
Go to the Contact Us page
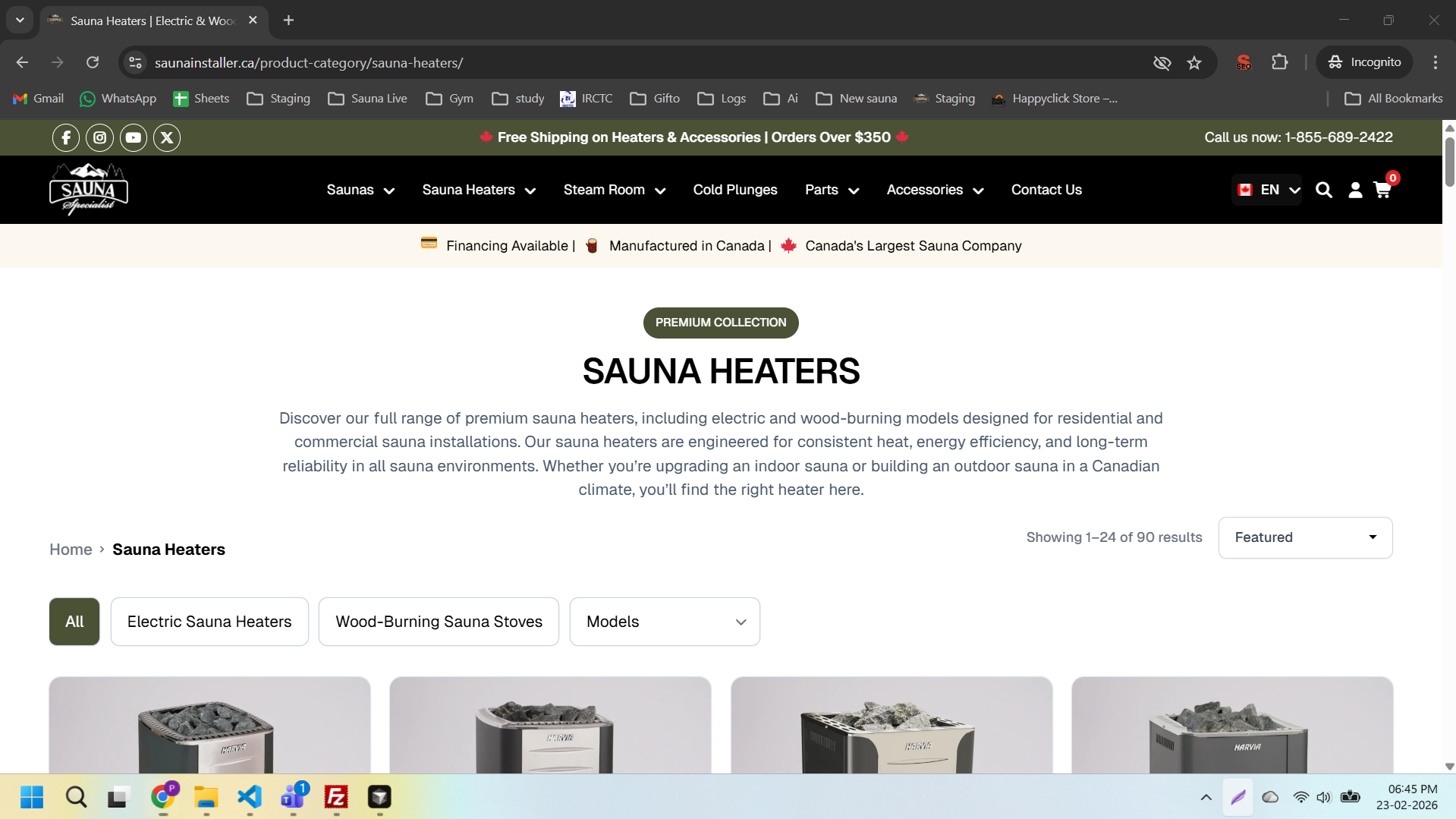pyautogui.click(x=1046, y=190)
